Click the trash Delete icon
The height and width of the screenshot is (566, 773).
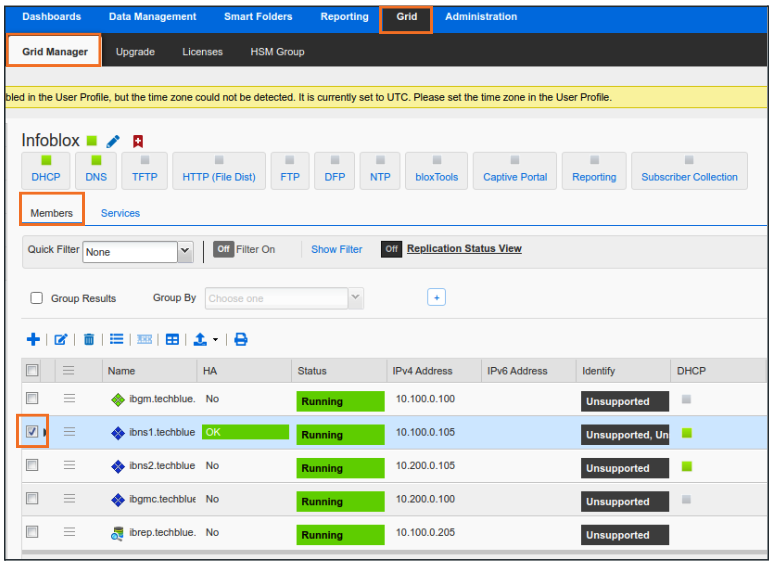[89, 340]
